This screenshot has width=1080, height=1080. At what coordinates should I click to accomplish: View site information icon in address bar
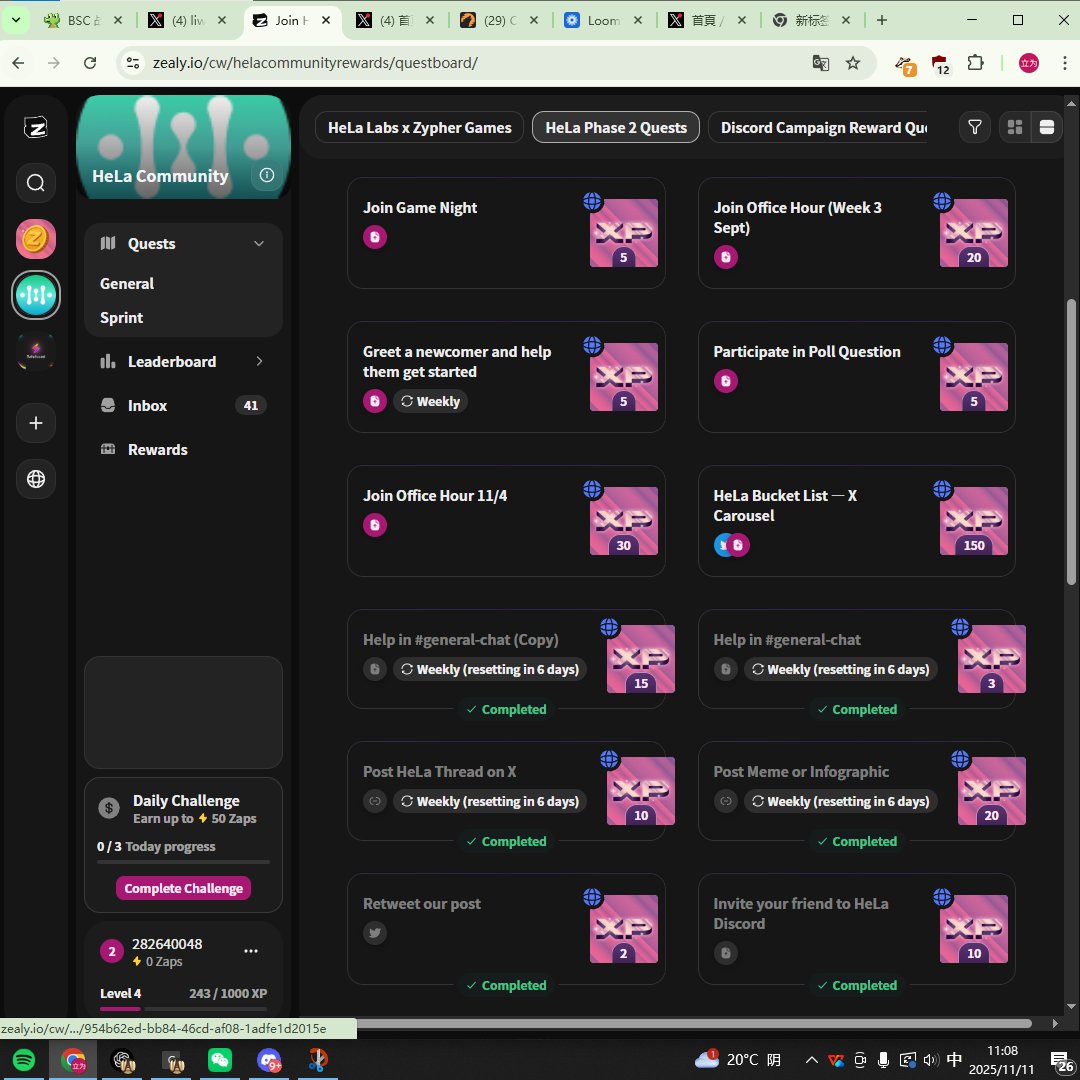[132, 63]
